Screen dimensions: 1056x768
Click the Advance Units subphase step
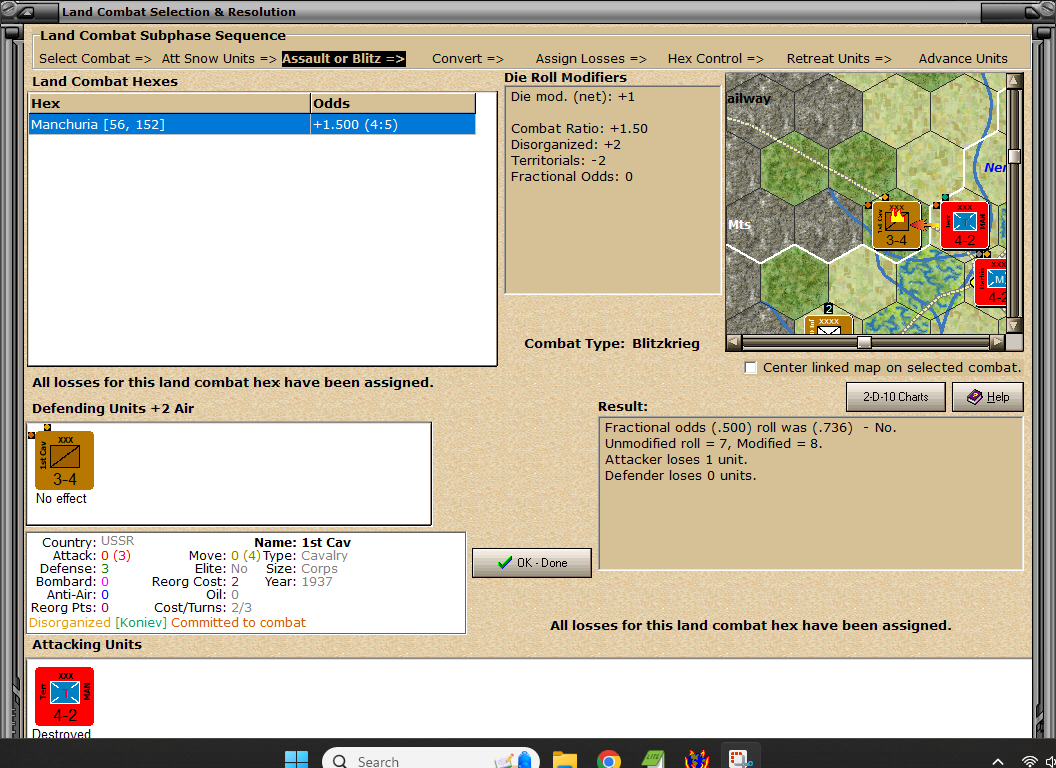[x=963, y=59]
